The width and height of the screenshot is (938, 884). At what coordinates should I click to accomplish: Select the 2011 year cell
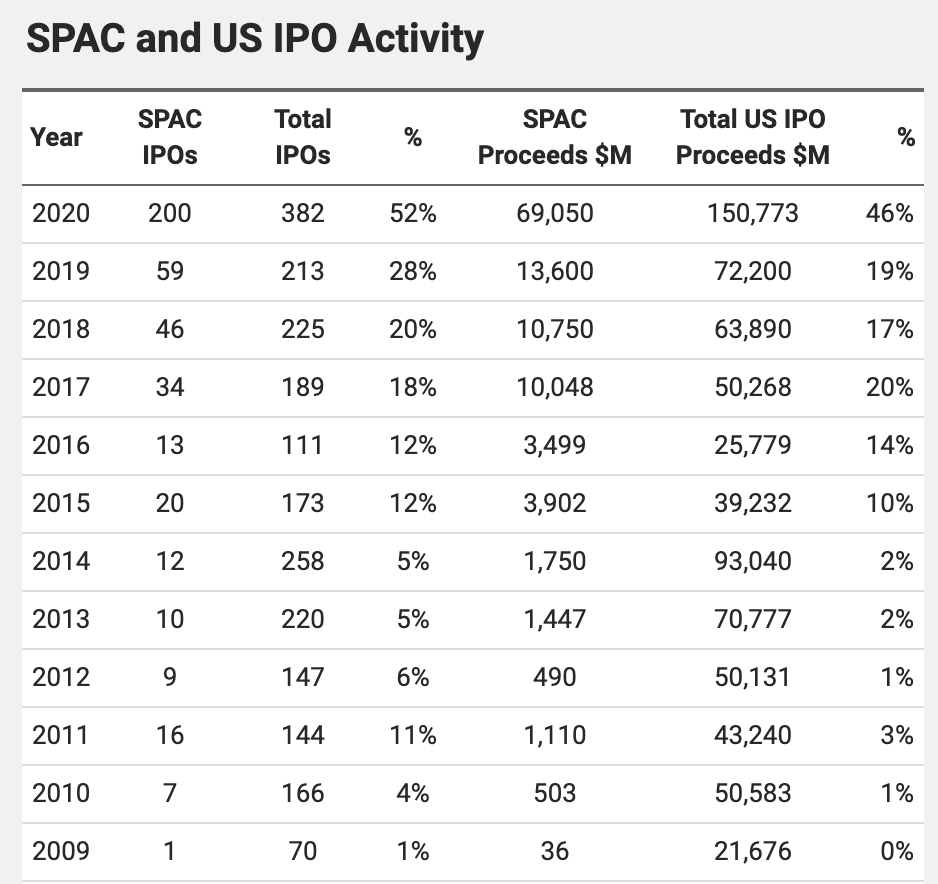click(60, 735)
